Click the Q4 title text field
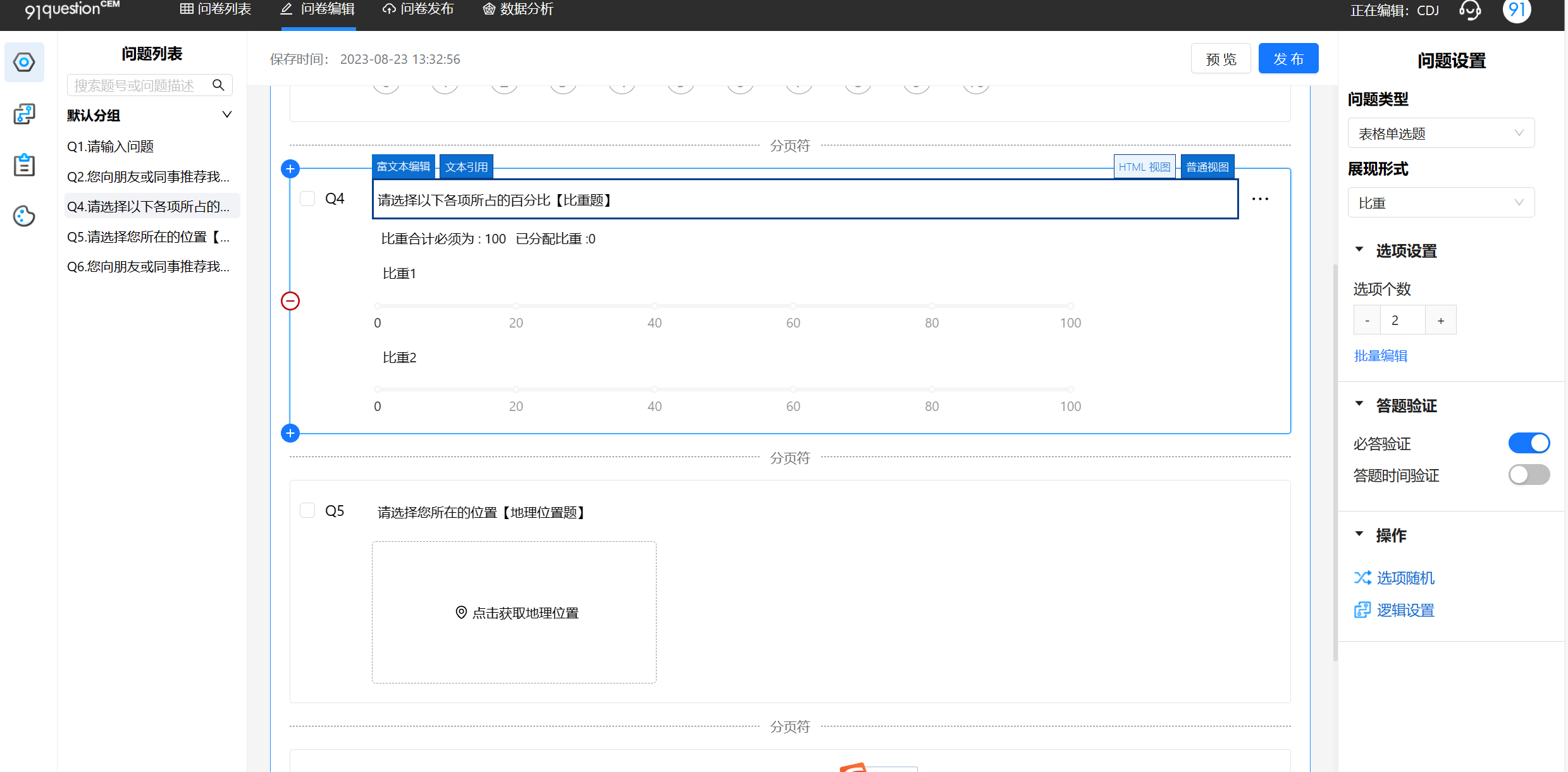The image size is (1568, 772). (805, 200)
